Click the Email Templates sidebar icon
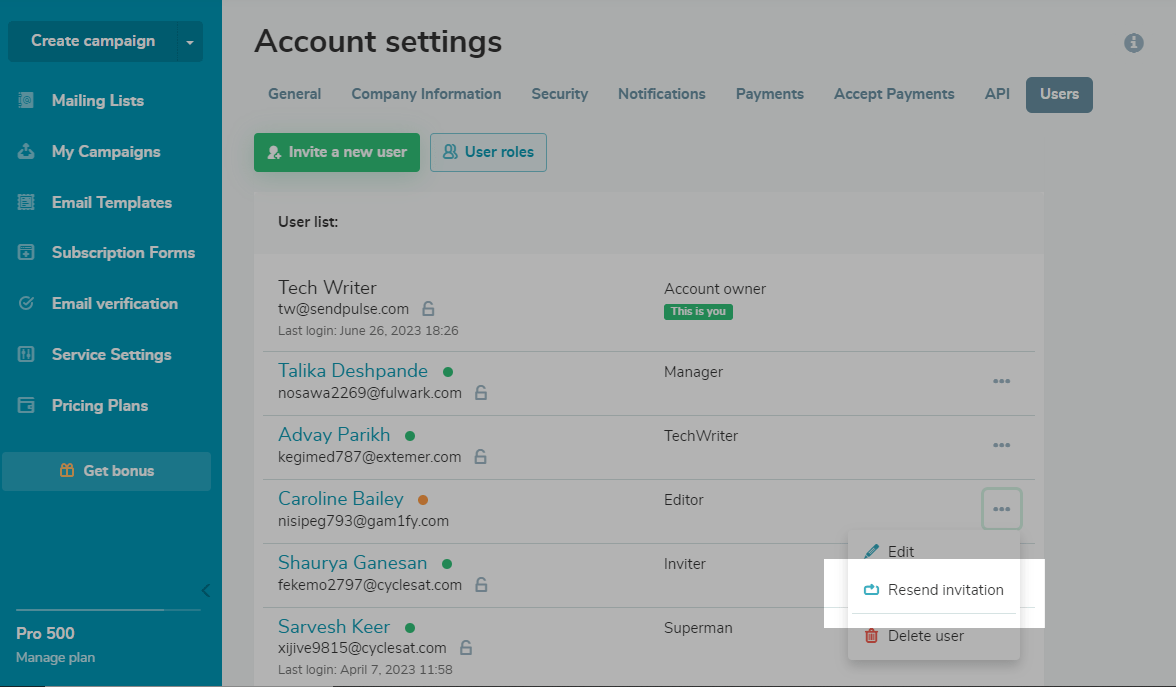The height and width of the screenshot is (687, 1176). tap(27, 202)
